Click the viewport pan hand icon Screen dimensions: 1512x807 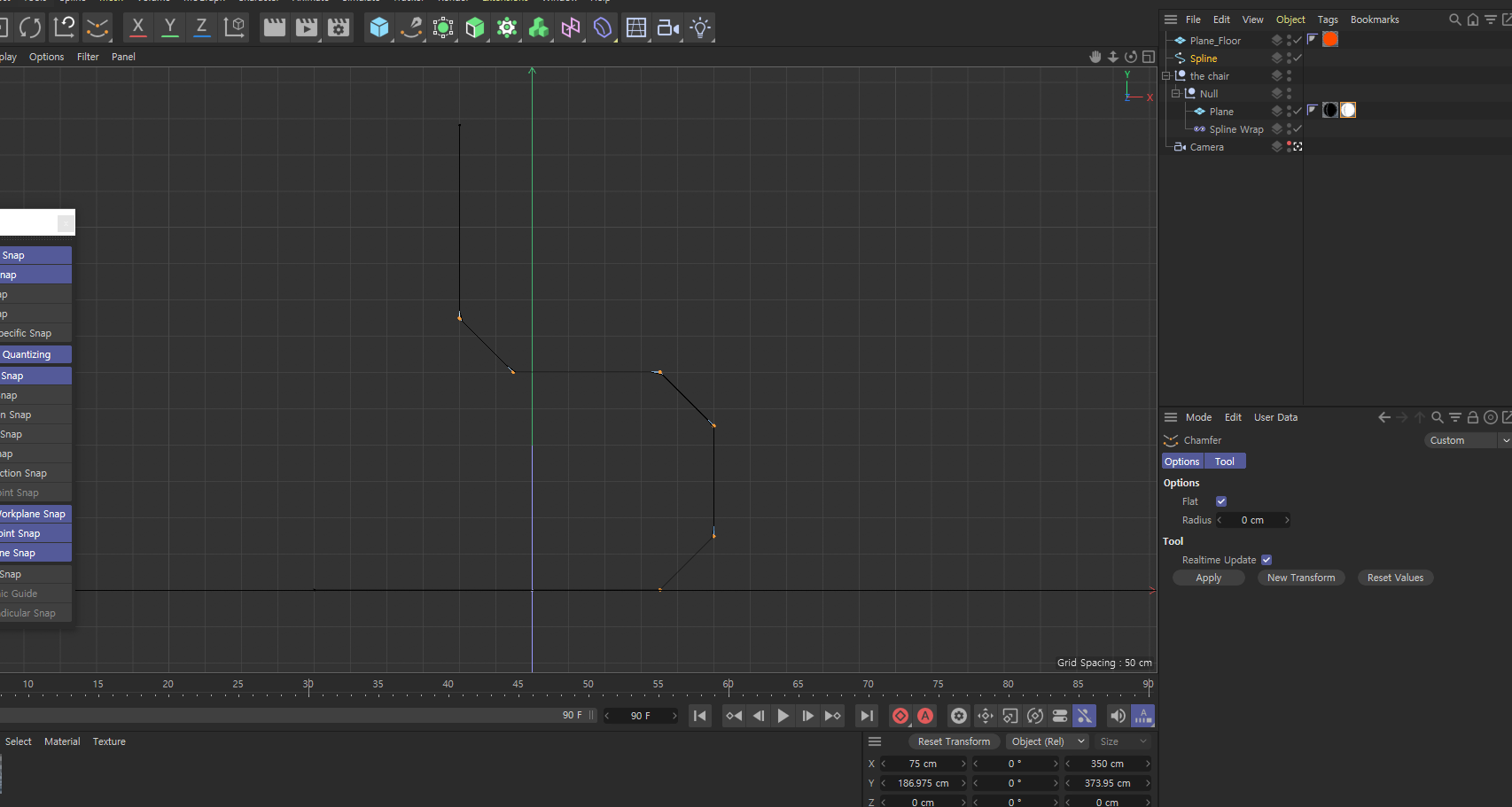coord(1095,57)
